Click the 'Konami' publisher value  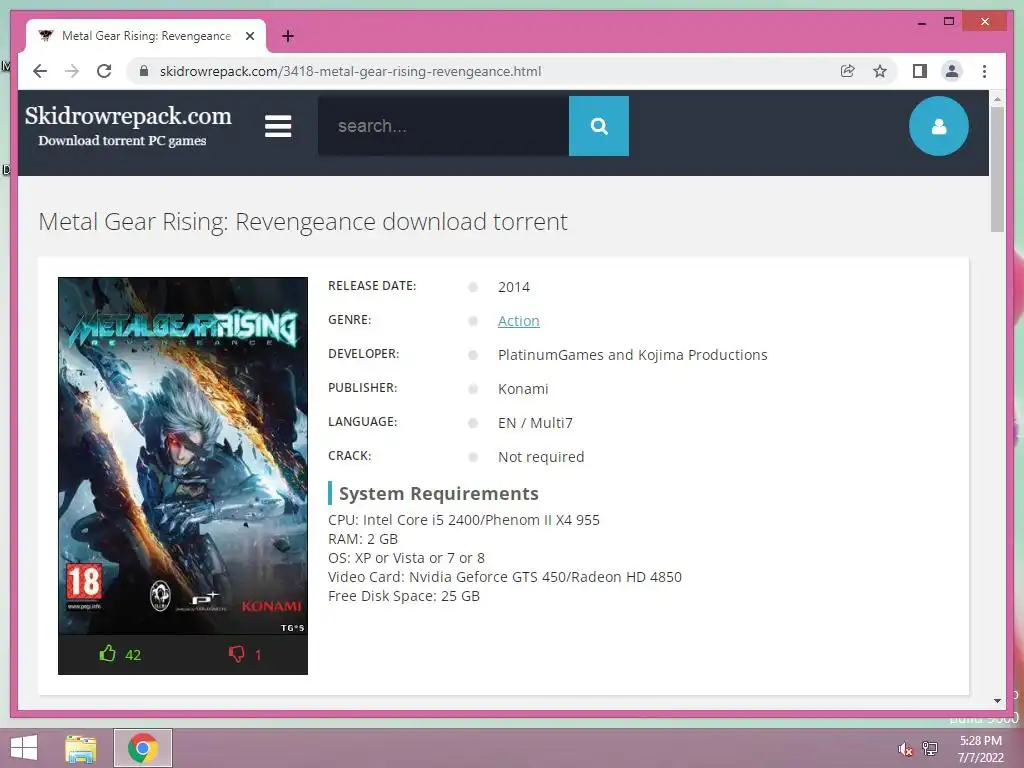523,389
